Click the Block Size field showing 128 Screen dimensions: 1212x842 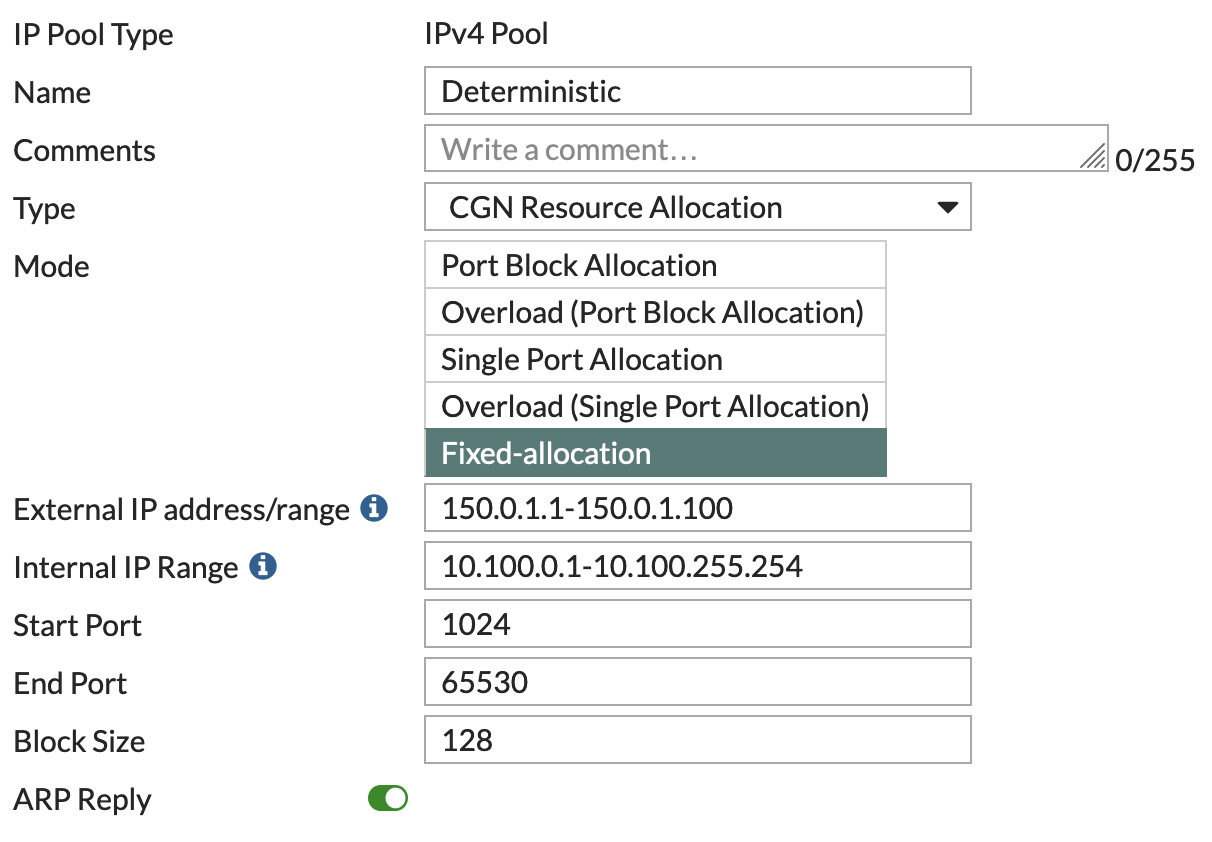(698, 740)
